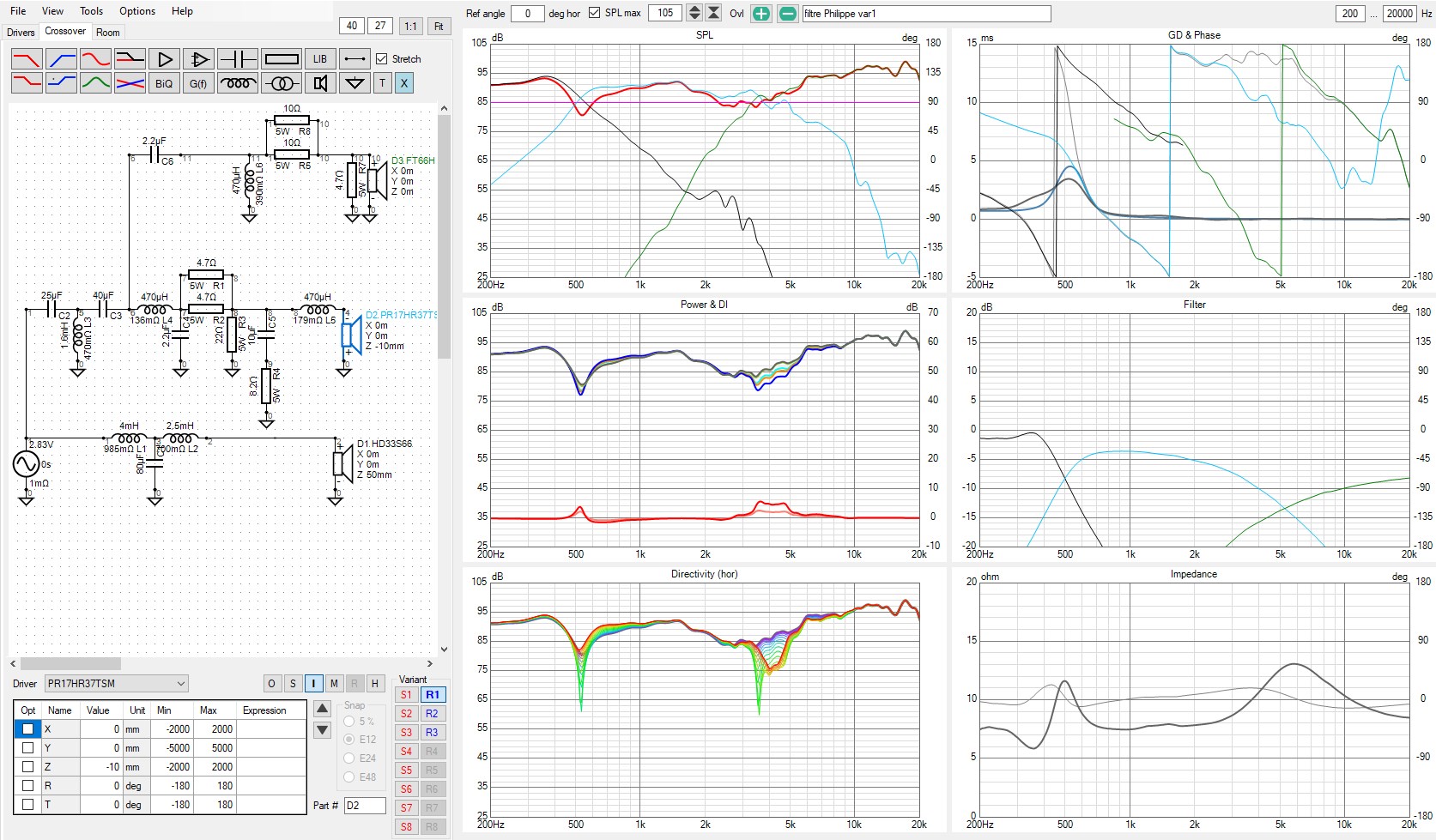Switch to the Drivers tab
The image size is (1436, 840).
[x=21, y=33]
